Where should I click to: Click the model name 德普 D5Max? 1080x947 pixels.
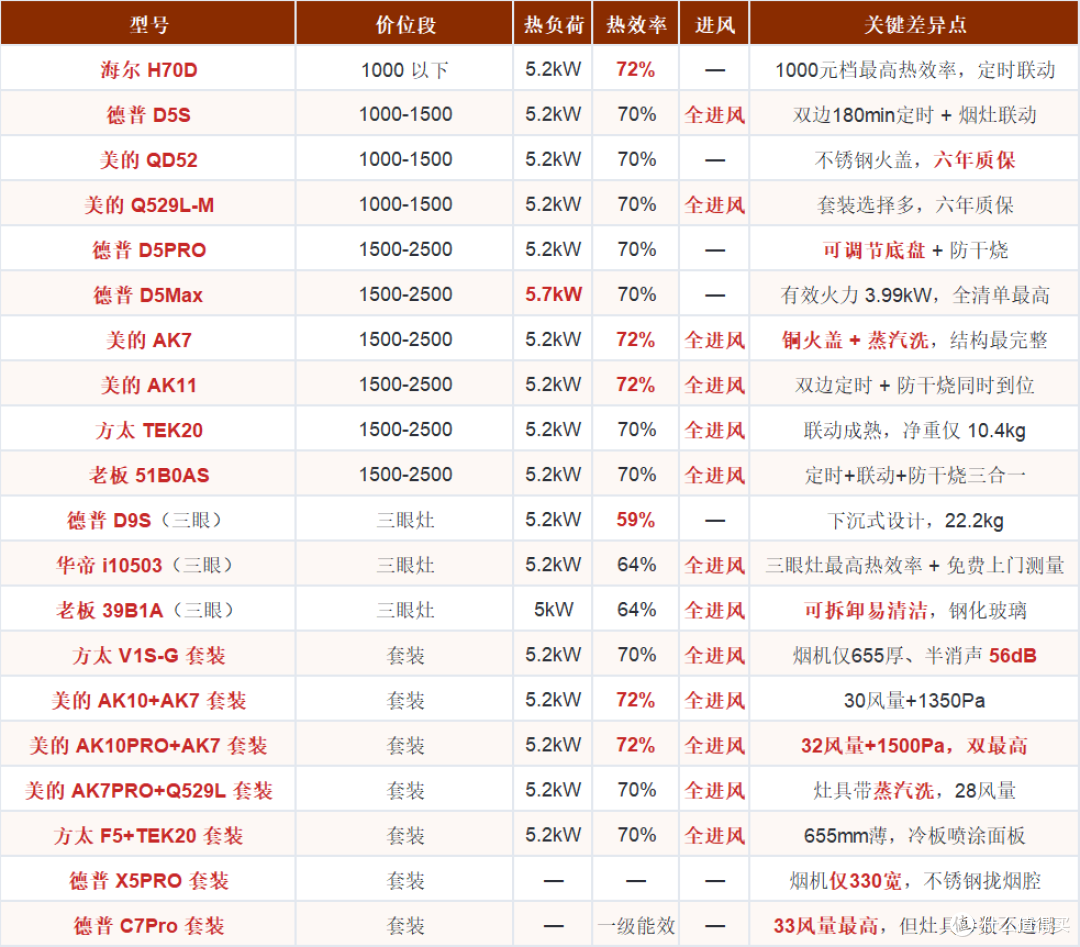pyautogui.click(x=149, y=295)
